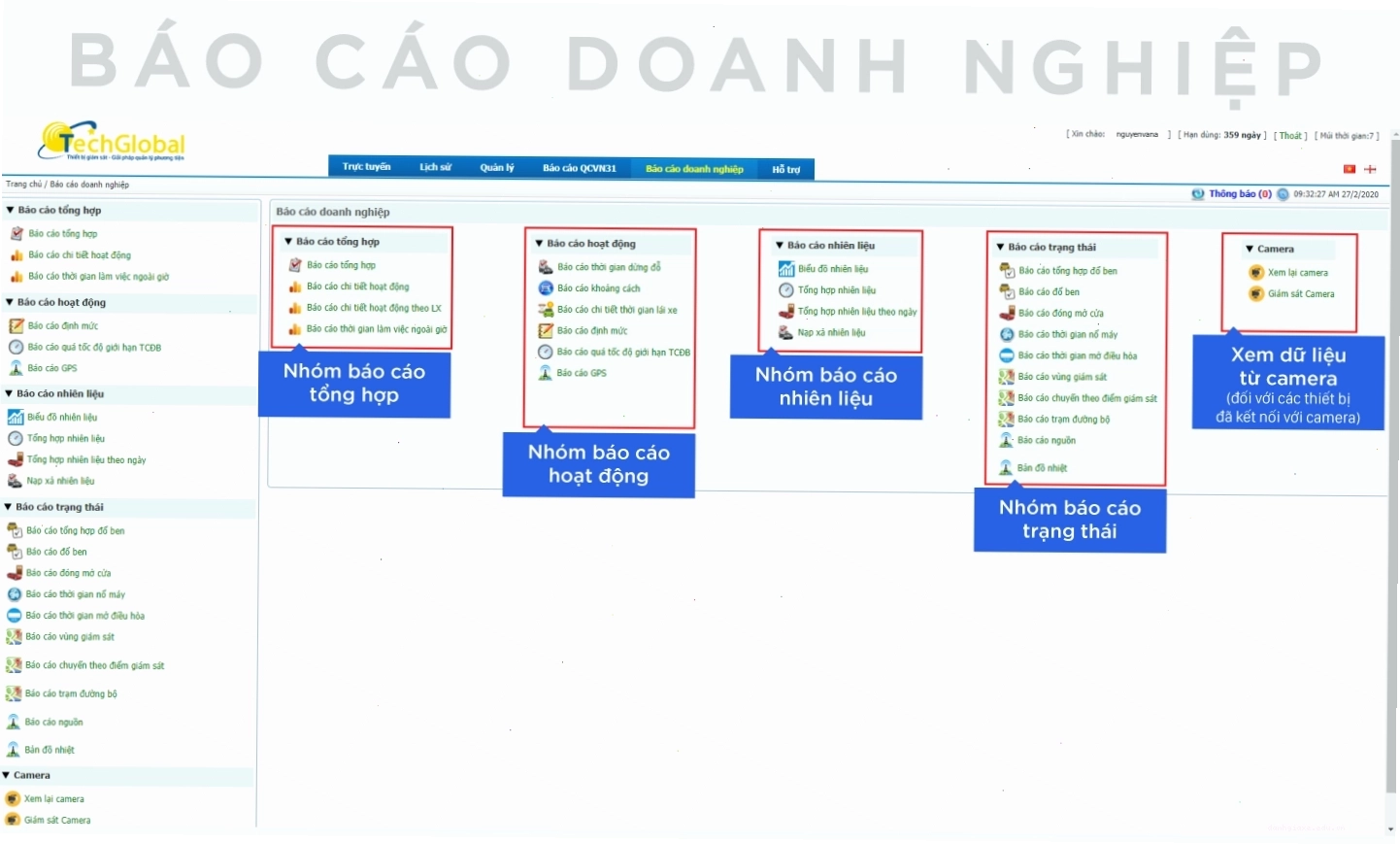This screenshot has width=1400, height=844.
Task: Click the sidebar Báo cáo GPS icon
Action: pos(16,368)
